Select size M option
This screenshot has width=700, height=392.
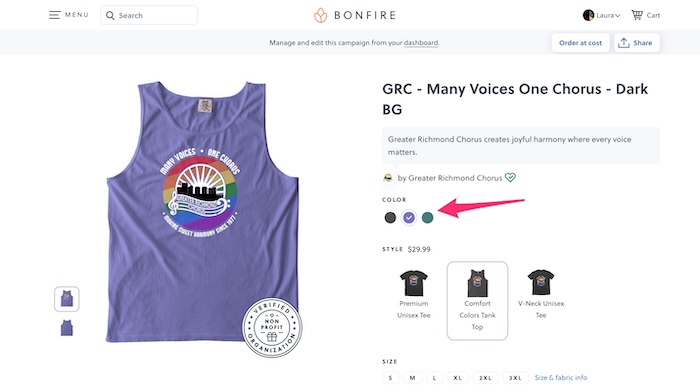412,378
